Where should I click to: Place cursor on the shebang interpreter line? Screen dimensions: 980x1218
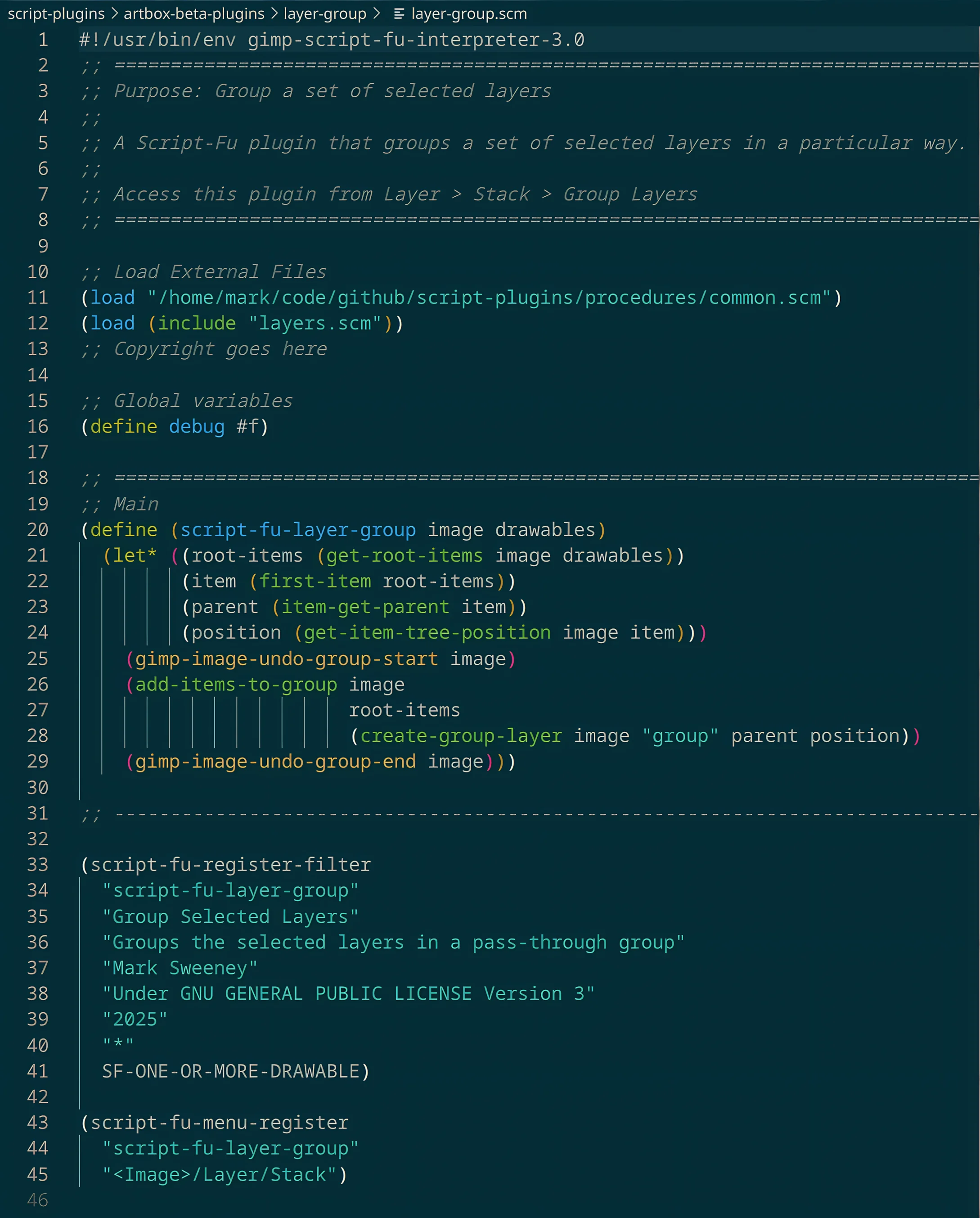pos(332,40)
